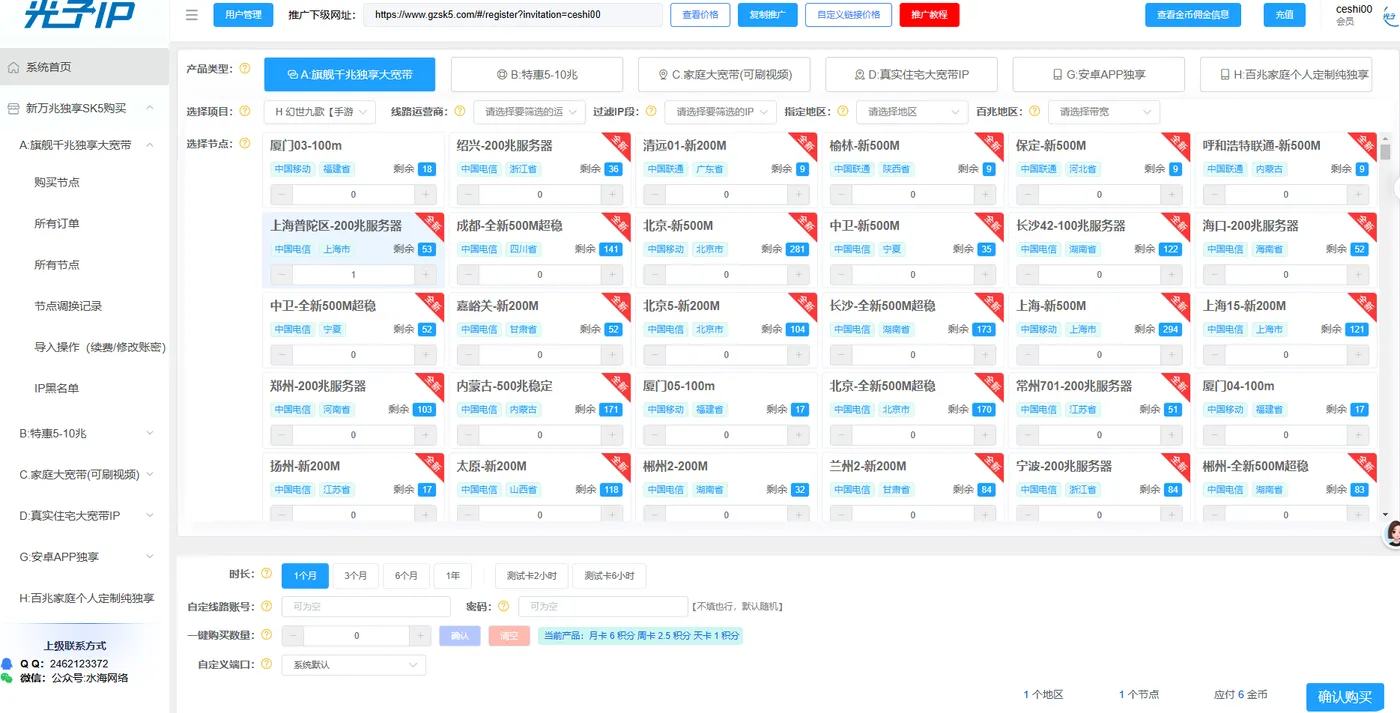Pick the 6个月 duration option
The height and width of the screenshot is (713, 1400).
coord(406,575)
